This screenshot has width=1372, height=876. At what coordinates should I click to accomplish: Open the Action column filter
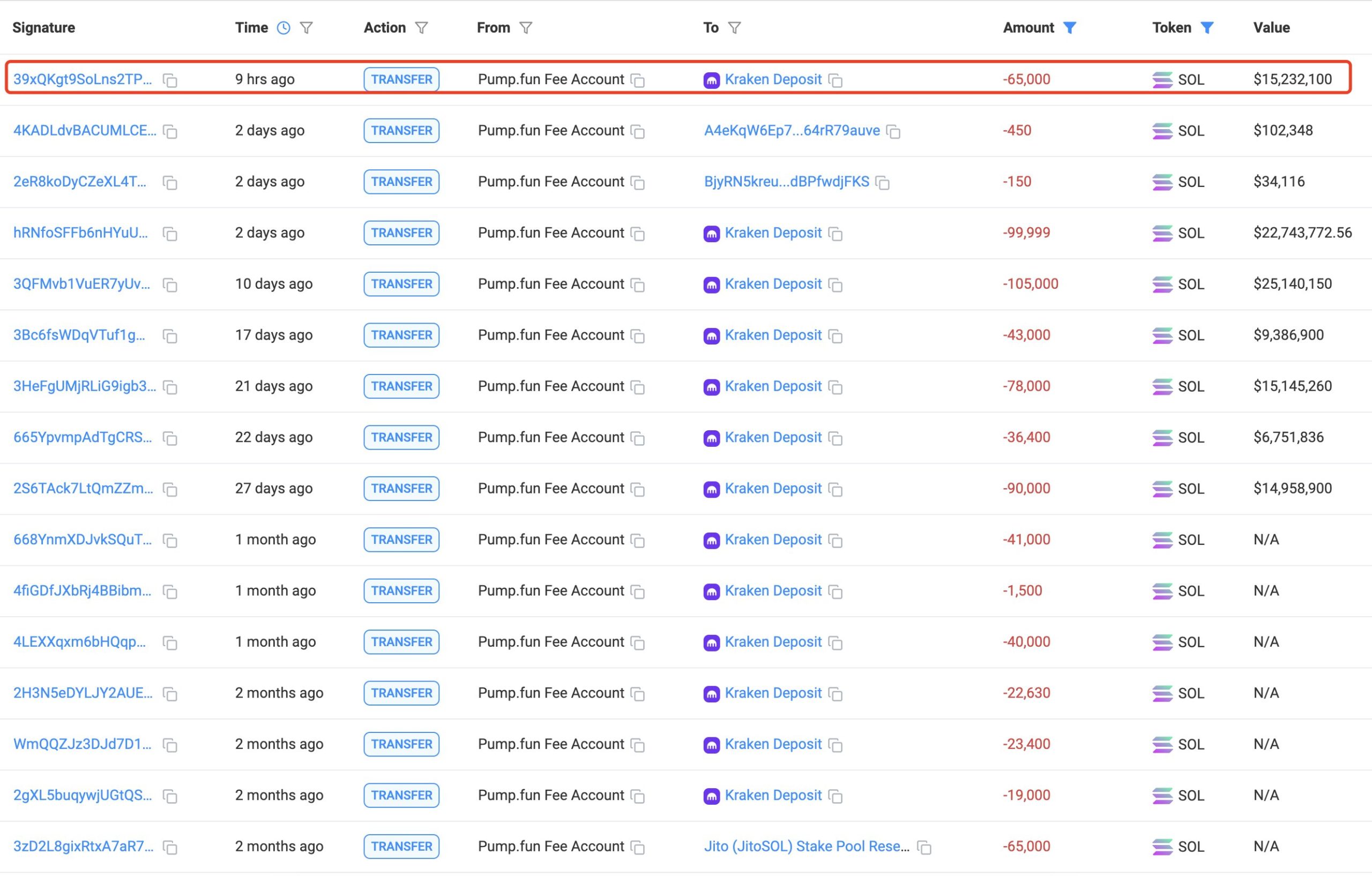click(x=421, y=28)
